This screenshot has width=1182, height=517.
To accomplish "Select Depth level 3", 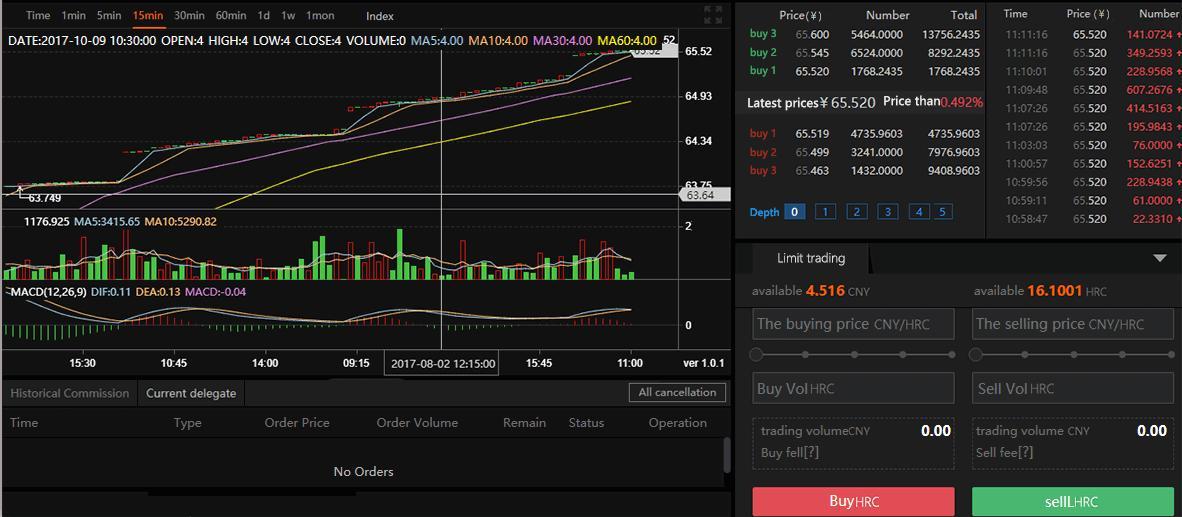I will [887, 212].
